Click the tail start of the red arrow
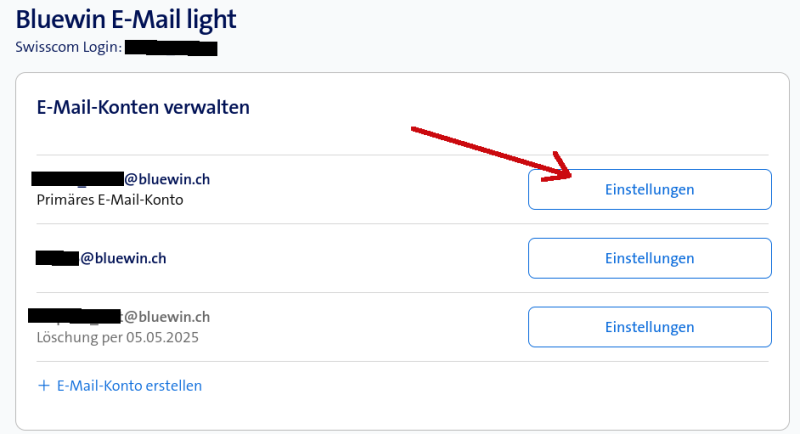800x434 pixels. click(x=413, y=130)
